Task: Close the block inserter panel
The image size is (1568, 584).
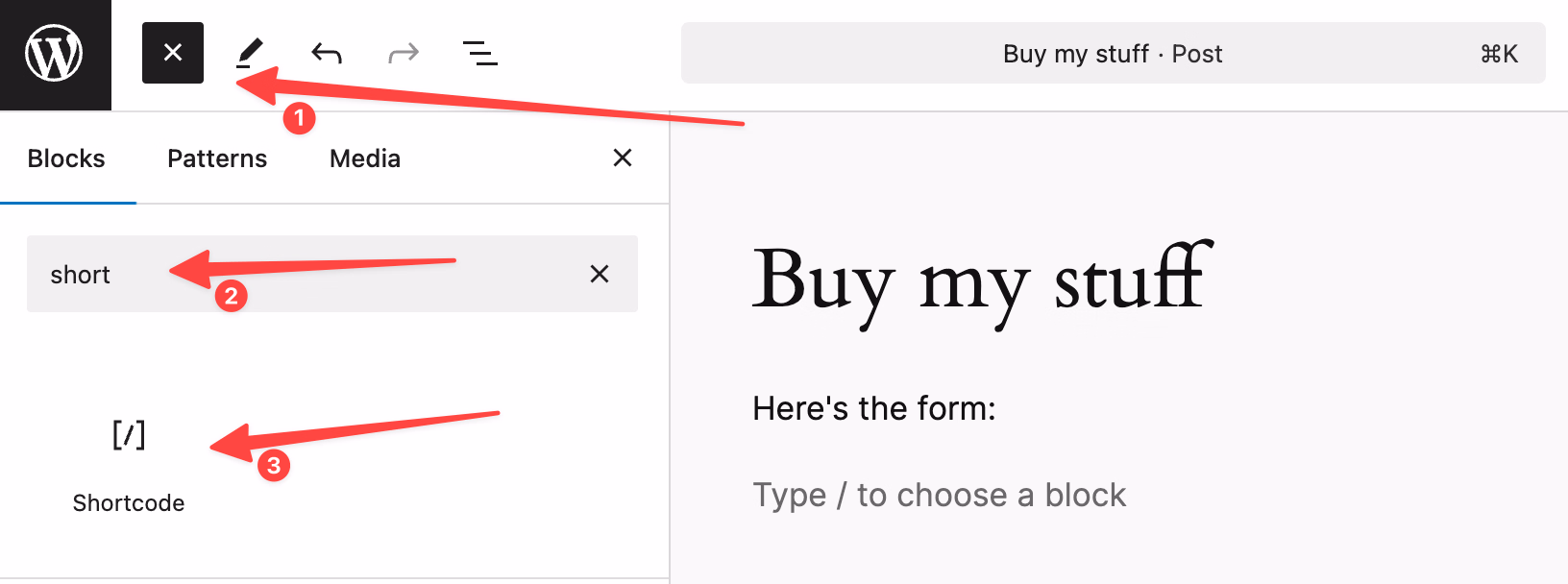Action: click(x=623, y=158)
